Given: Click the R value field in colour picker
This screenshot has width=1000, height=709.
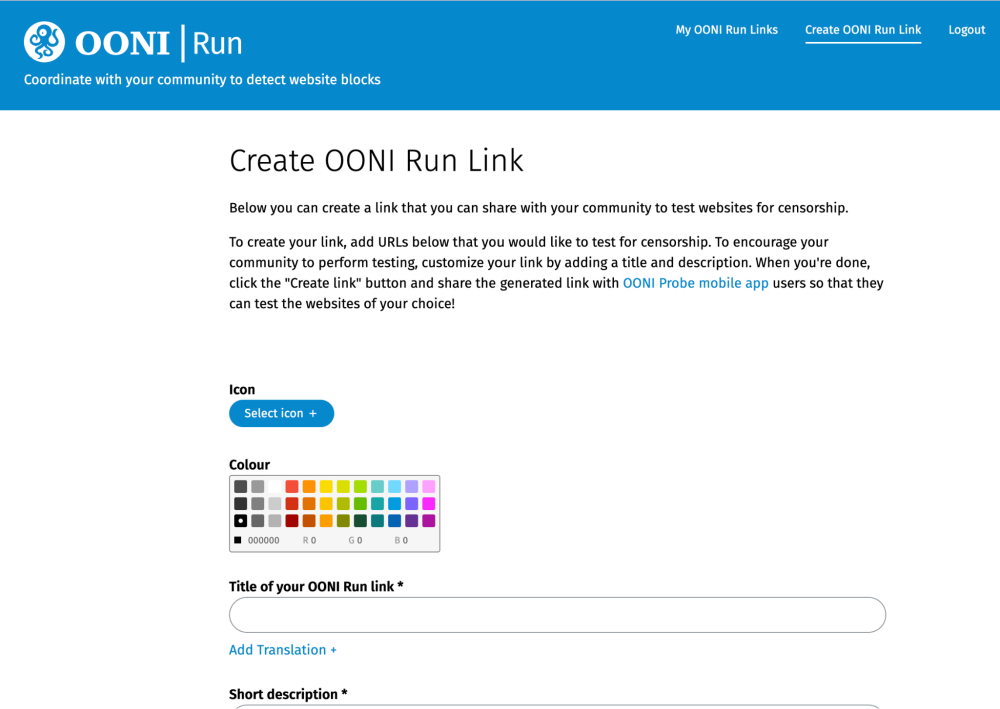Looking at the screenshot, I should 313,540.
